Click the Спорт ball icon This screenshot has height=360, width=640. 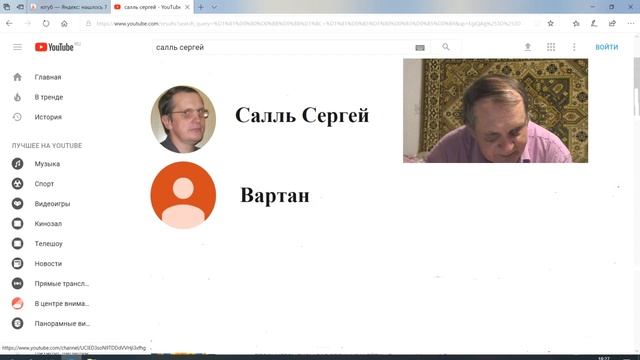[x=17, y=184]
